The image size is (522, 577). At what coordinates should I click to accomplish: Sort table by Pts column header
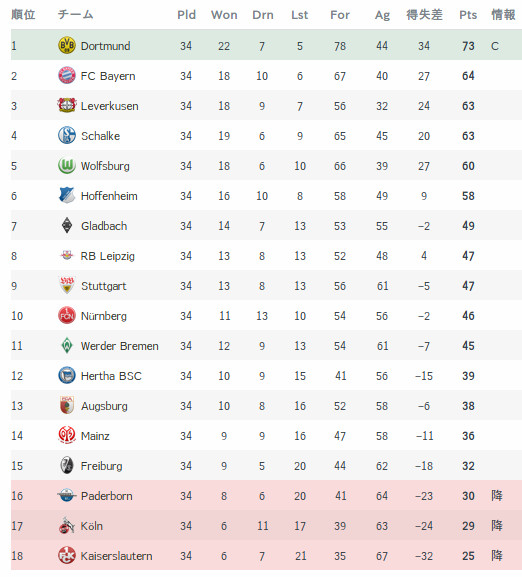coord(468,15)
